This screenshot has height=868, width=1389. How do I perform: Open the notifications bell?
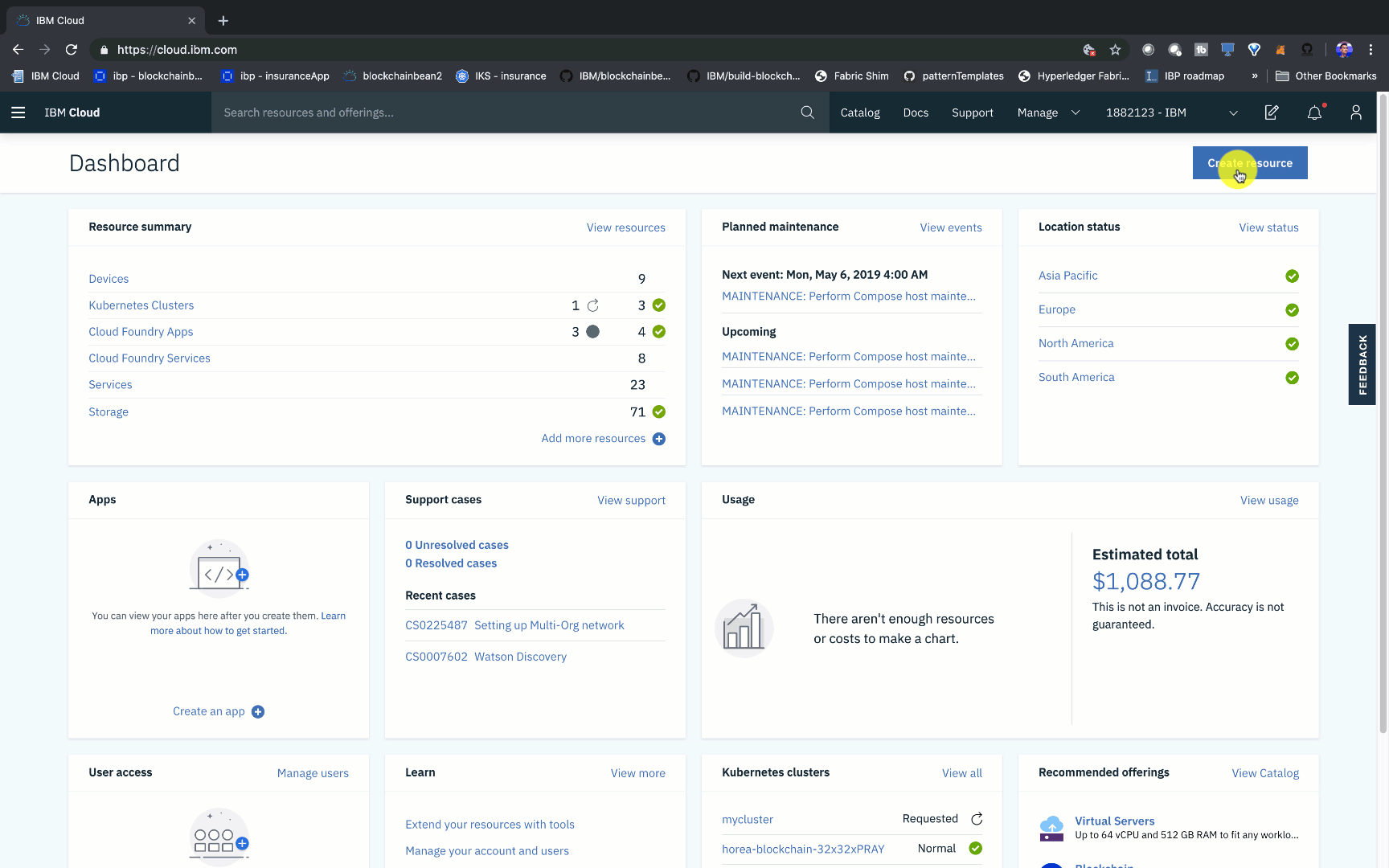point(1314,113)
